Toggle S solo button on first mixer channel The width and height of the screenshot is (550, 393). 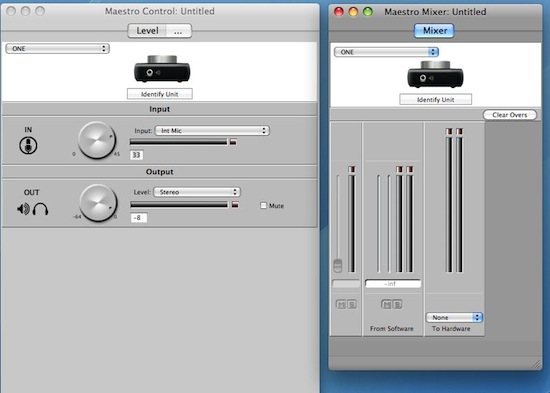(x=352, y=304)
